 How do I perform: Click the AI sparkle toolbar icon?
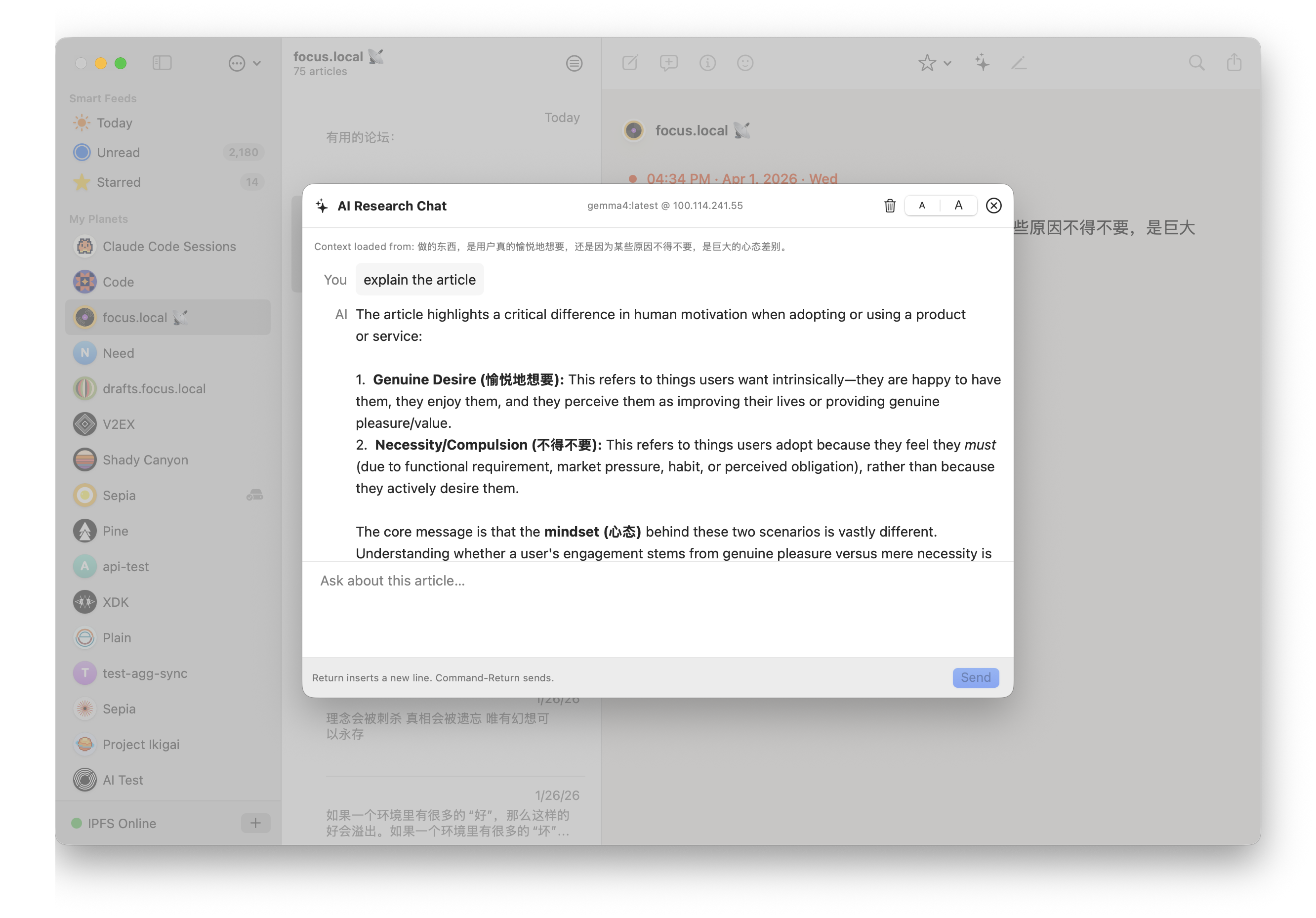point(982,62)
